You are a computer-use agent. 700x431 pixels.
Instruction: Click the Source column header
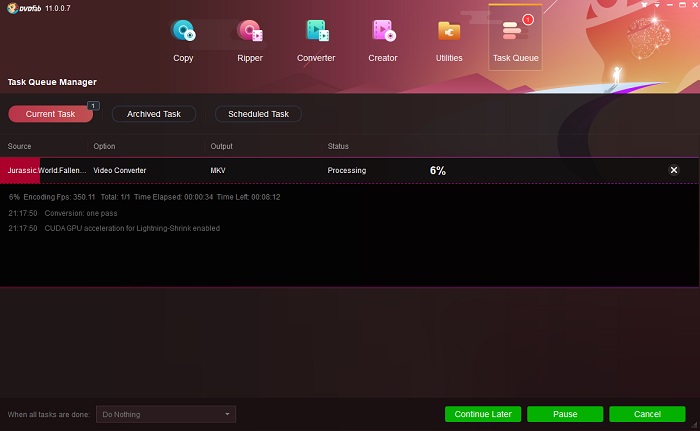[19, 146]
